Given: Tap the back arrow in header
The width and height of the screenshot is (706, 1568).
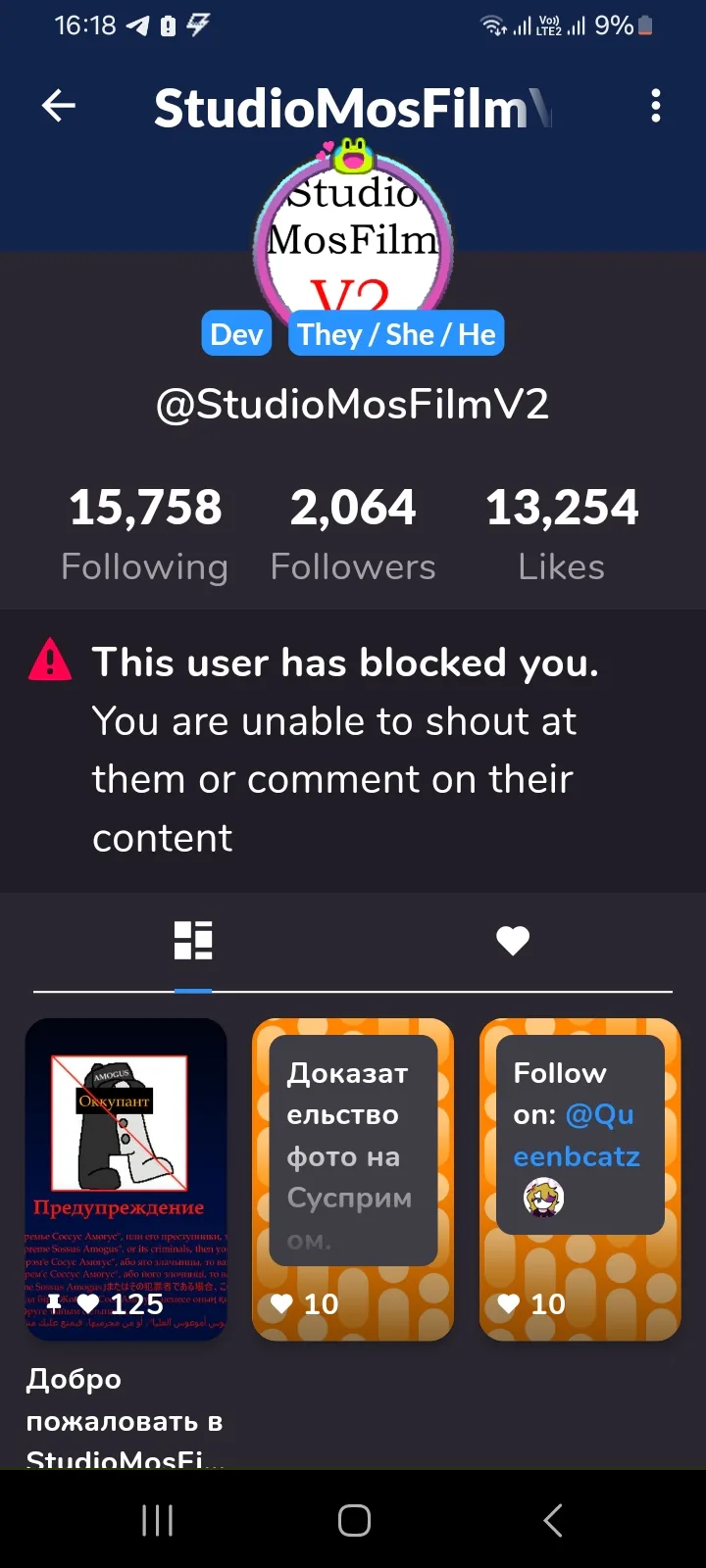Looking at the screenshot, I should pos(59,106).
